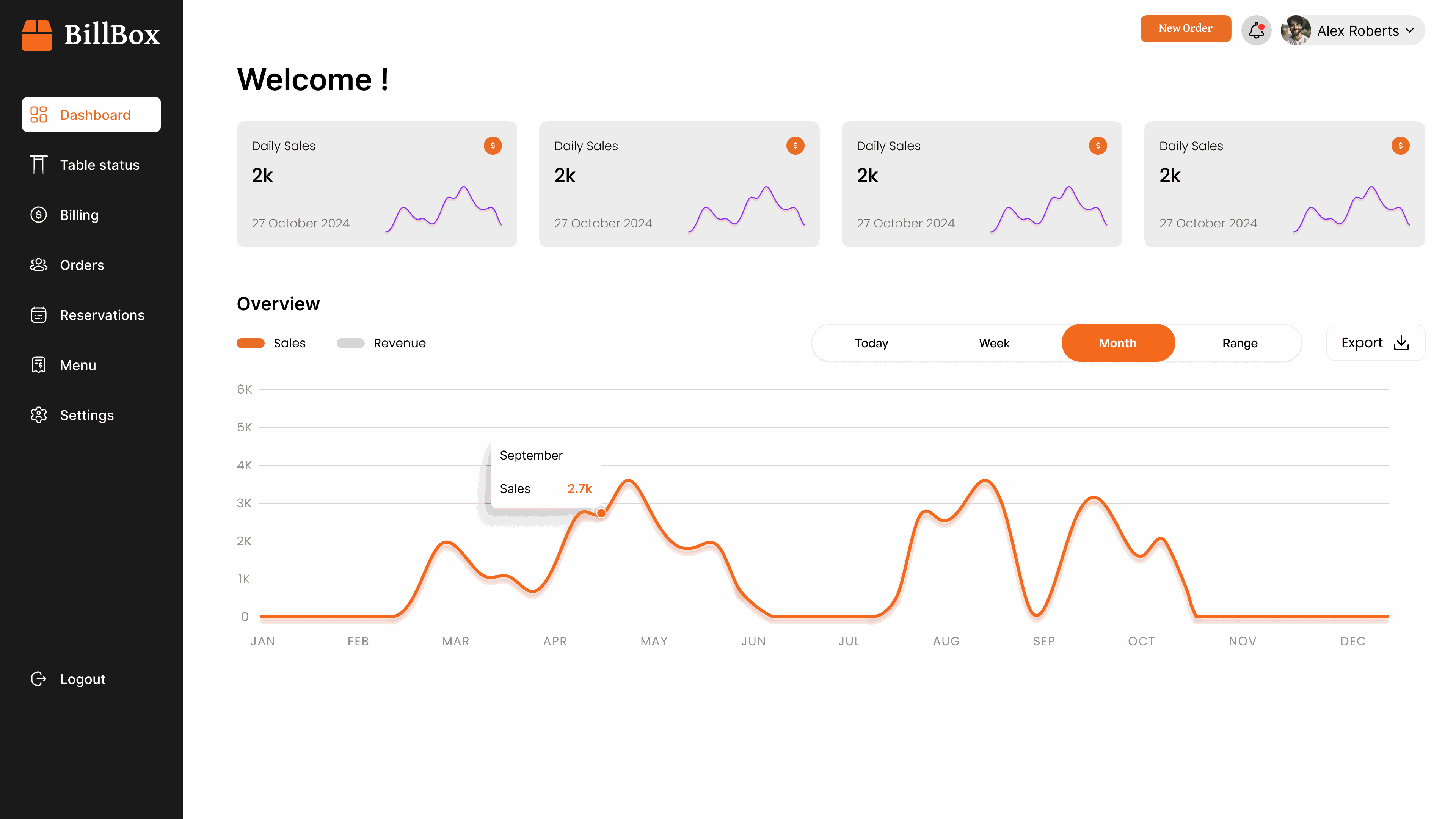
Task: Click the Reservations calendar icon
Action: [x=38, y=315]
